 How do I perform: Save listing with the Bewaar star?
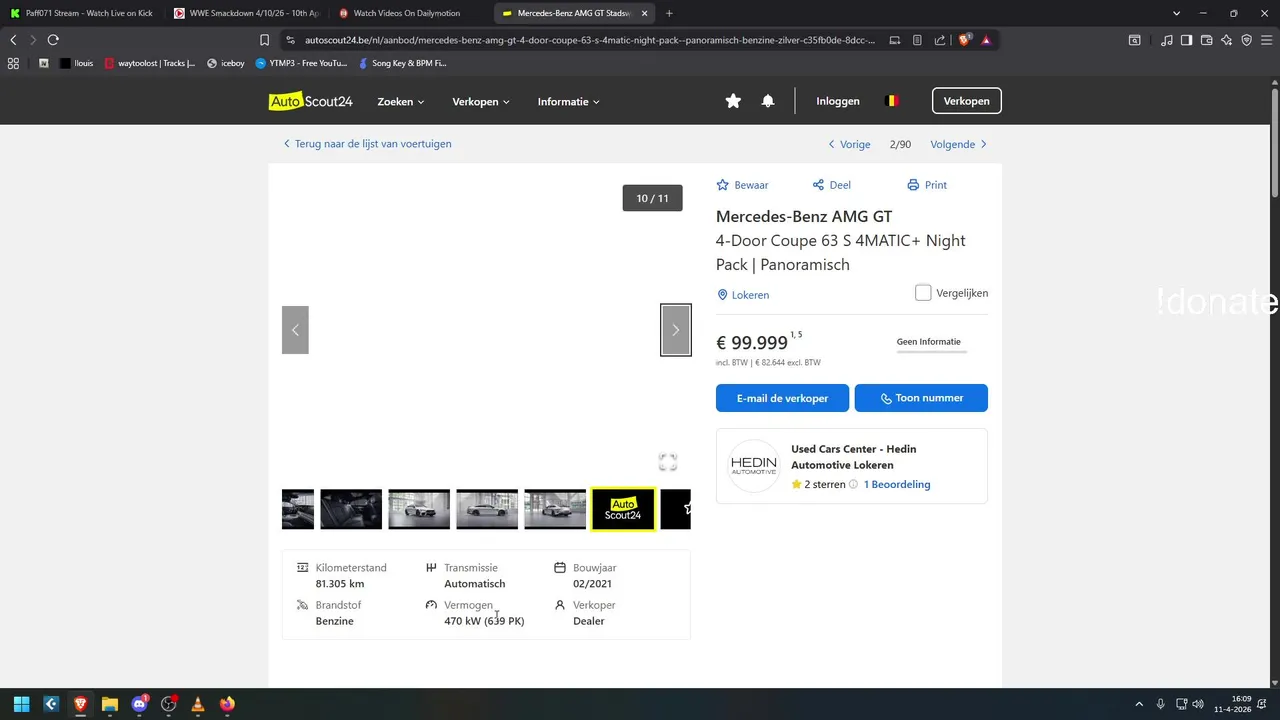[x=742, y=185]
